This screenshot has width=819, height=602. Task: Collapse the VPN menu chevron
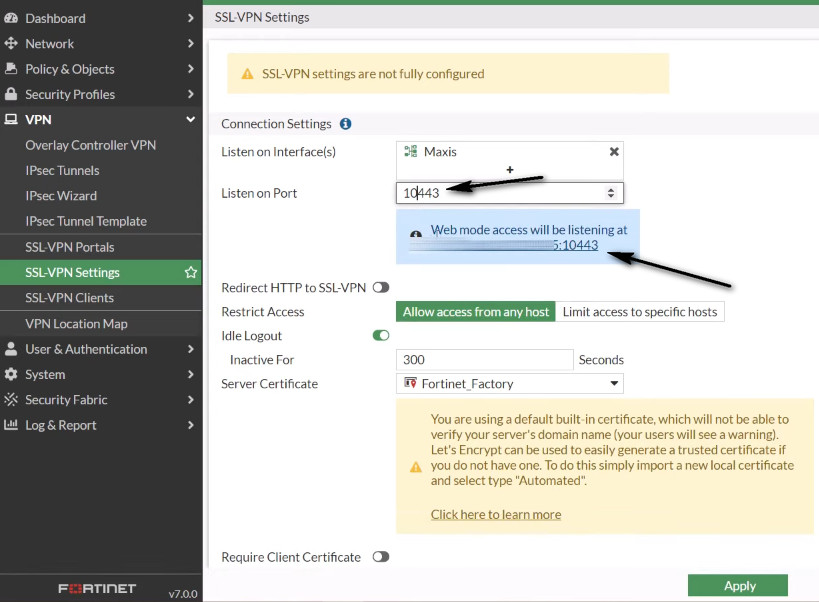coord(191,119)
